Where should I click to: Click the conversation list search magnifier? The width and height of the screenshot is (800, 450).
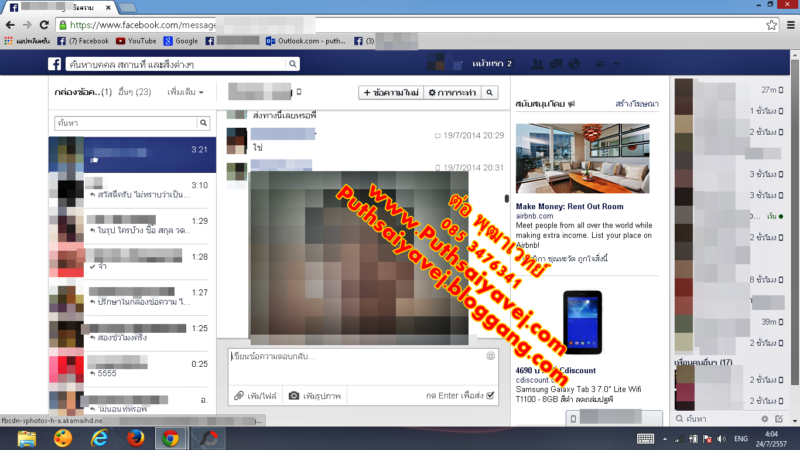tap(203, 123)
